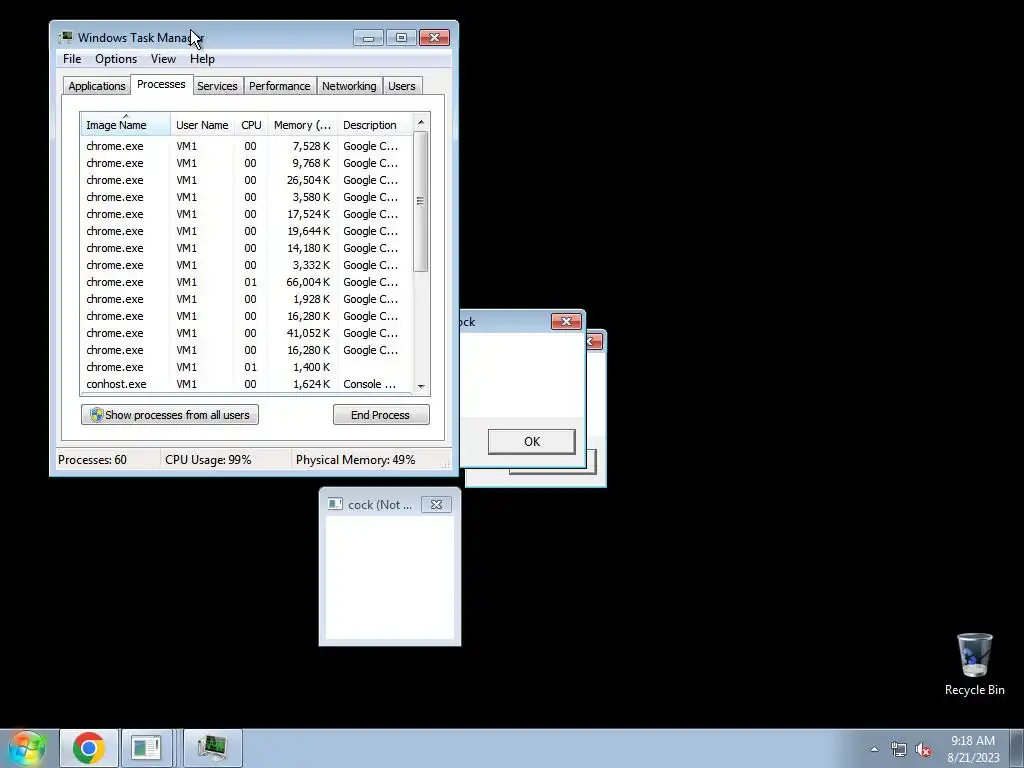Select chrome.exe using 41,052 K memory
The image size is (1024, 768).
click(247, 333)
